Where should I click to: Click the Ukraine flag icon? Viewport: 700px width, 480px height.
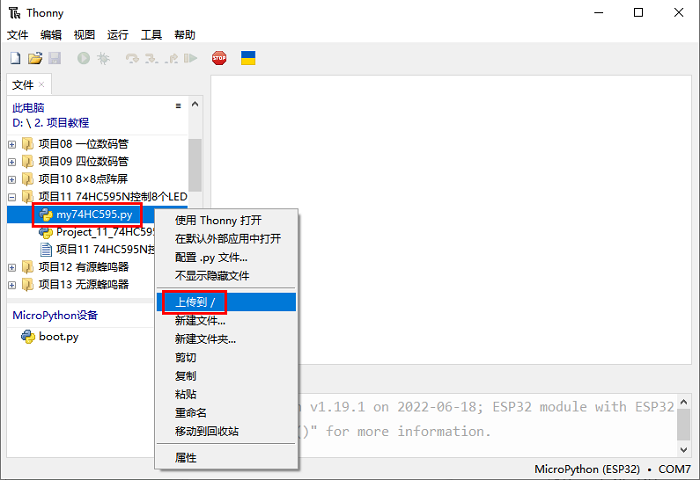248,58
